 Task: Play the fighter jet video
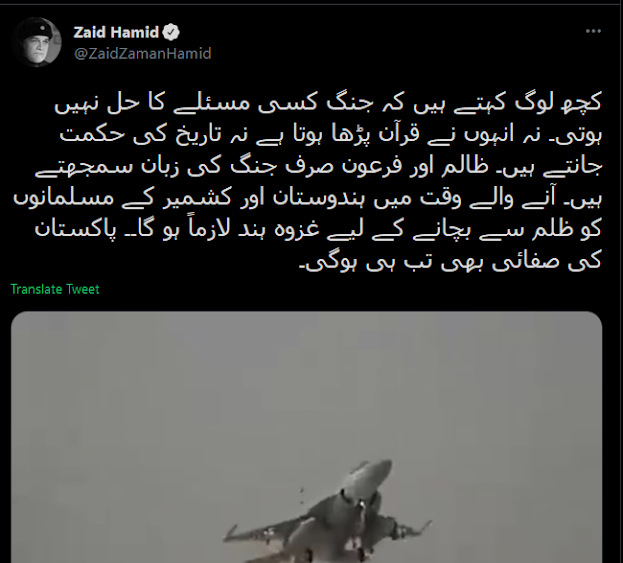306,437
